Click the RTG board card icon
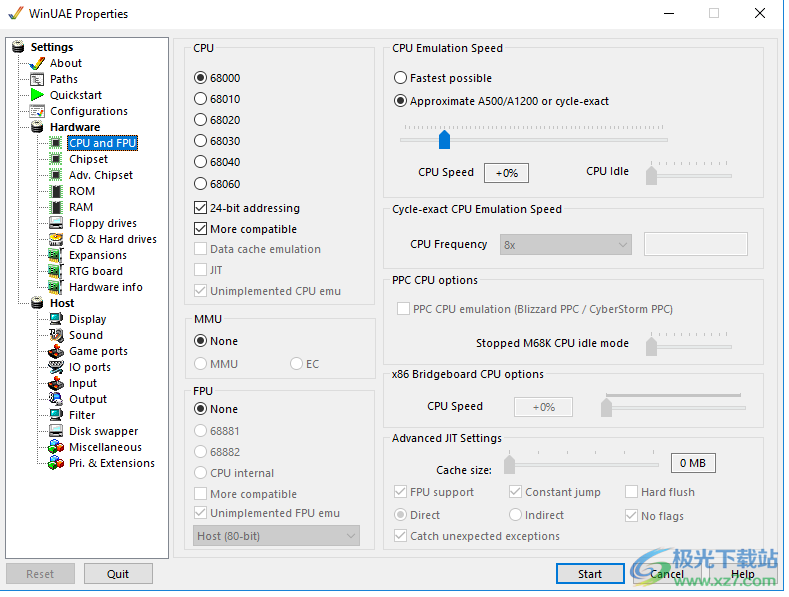The height and width of the screenshot is (597, 789). point(55,271)
